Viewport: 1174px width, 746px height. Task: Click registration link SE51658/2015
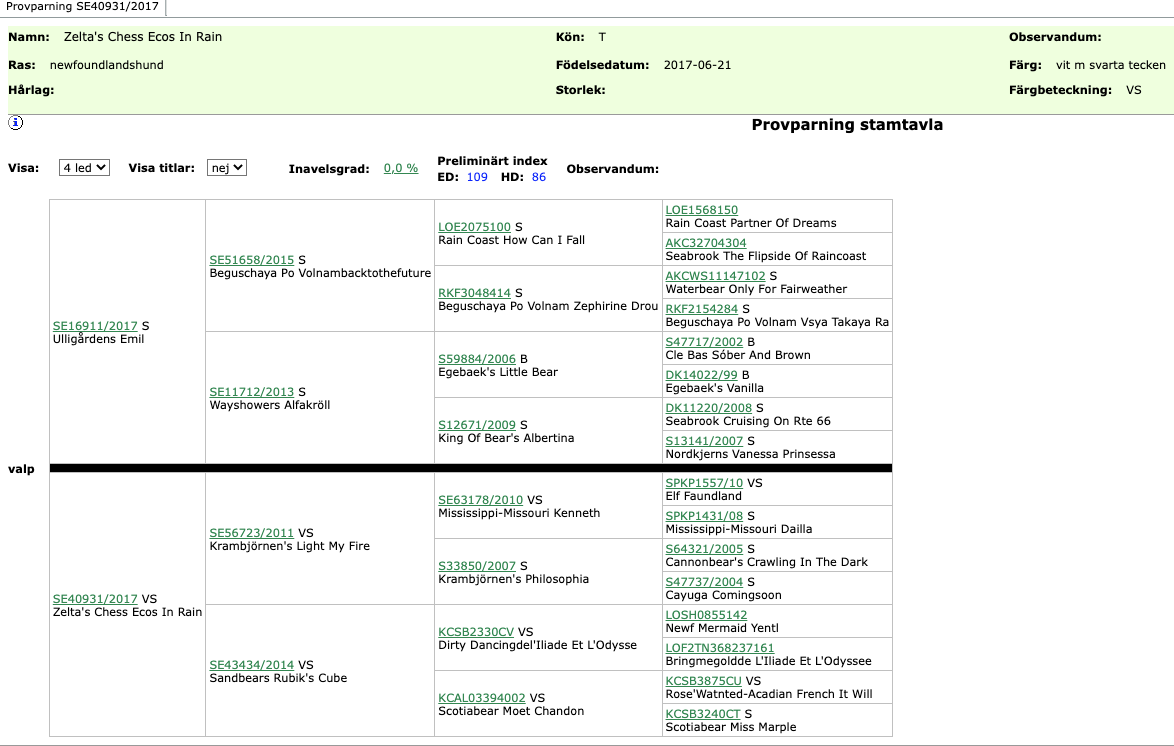coord(251,260)
